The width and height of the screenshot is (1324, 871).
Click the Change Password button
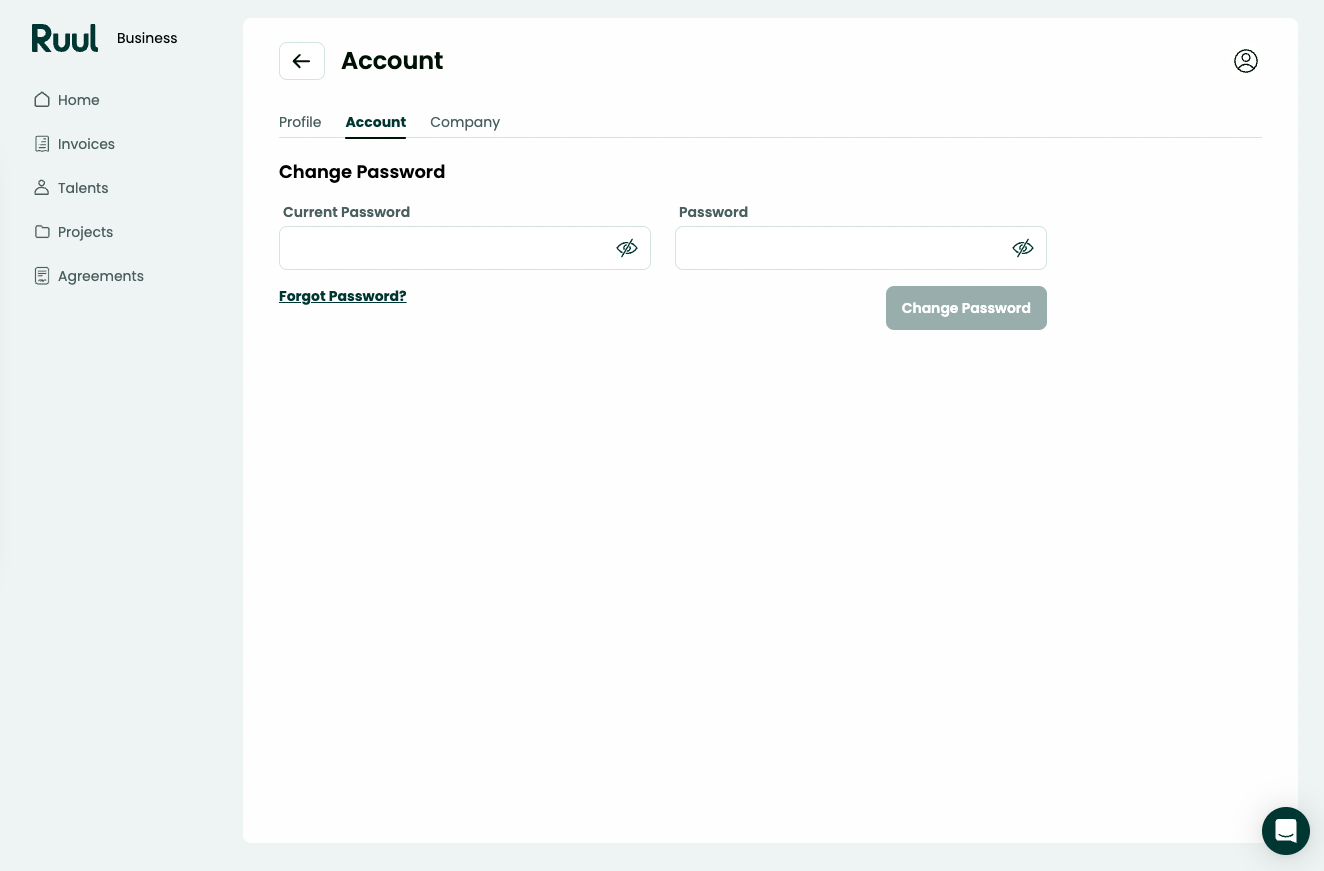(966, 308)
